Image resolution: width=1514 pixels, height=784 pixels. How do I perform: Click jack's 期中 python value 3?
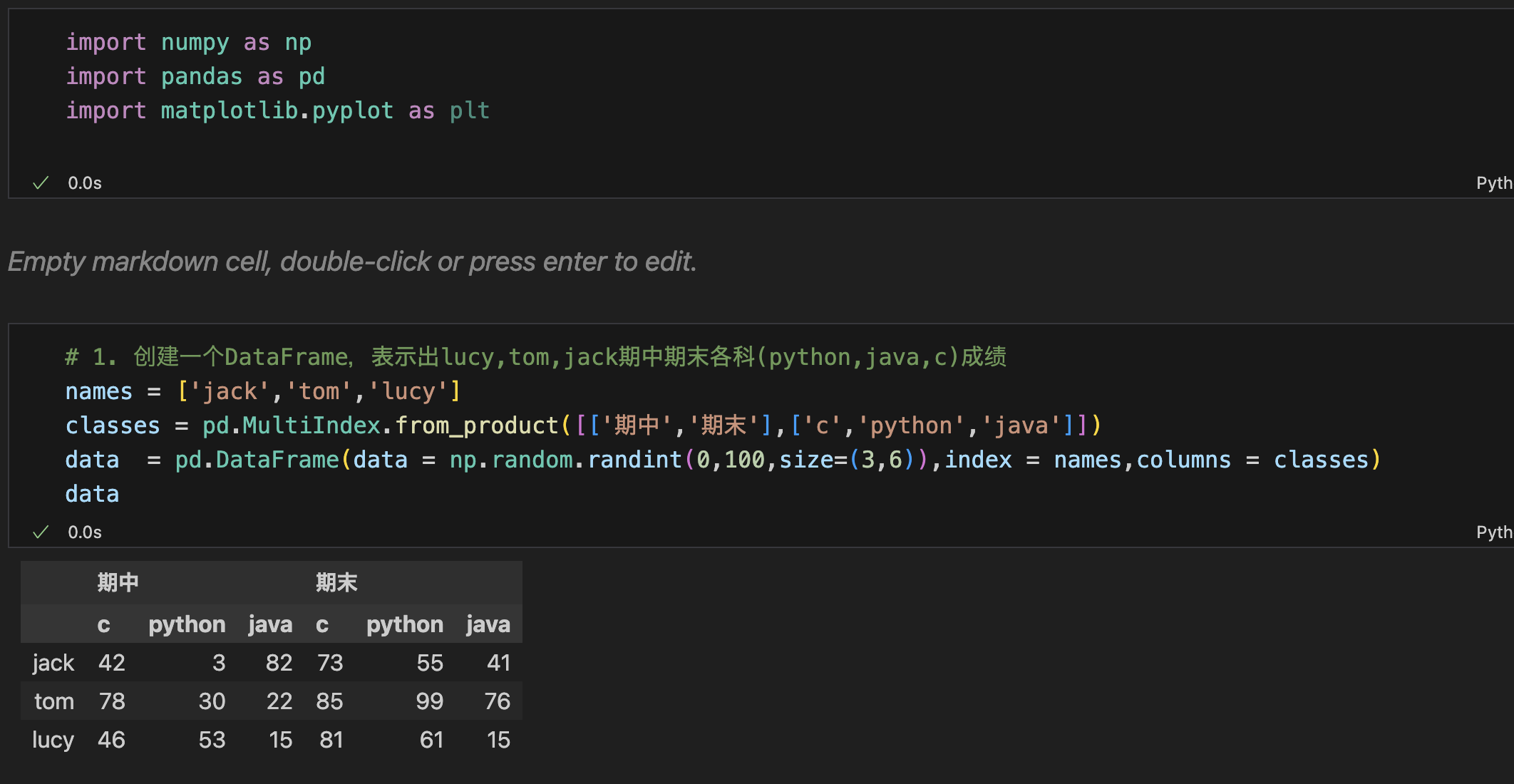click(x=219, y=663)
